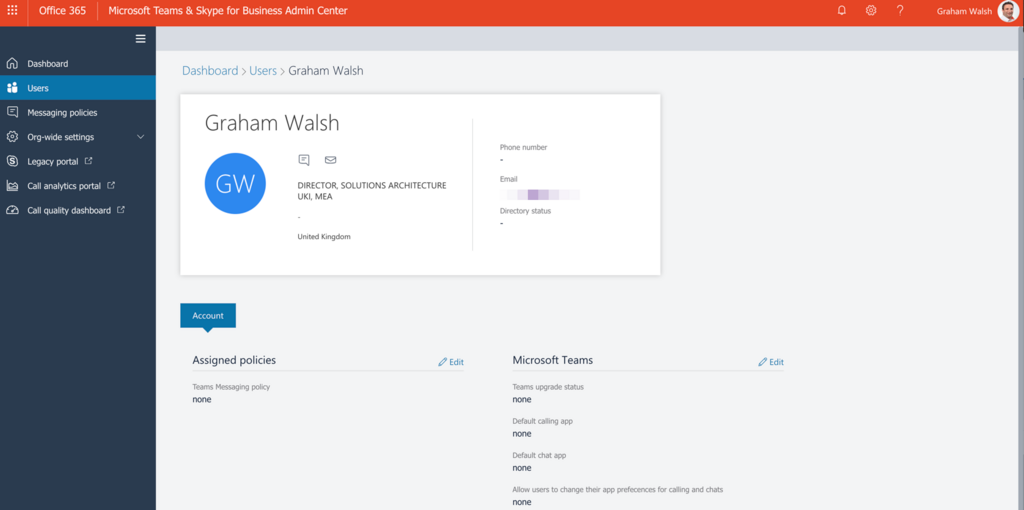Open the Office 365 app launcher grid
This screenshot has width=1024, height=510.
click(12, 10)
